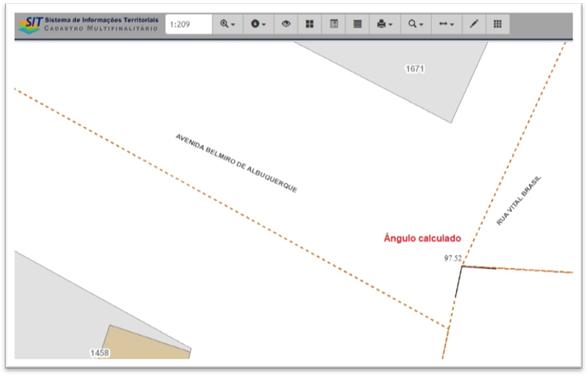Click the SIT logo
588x376 pixels.
tap(31, 25)
